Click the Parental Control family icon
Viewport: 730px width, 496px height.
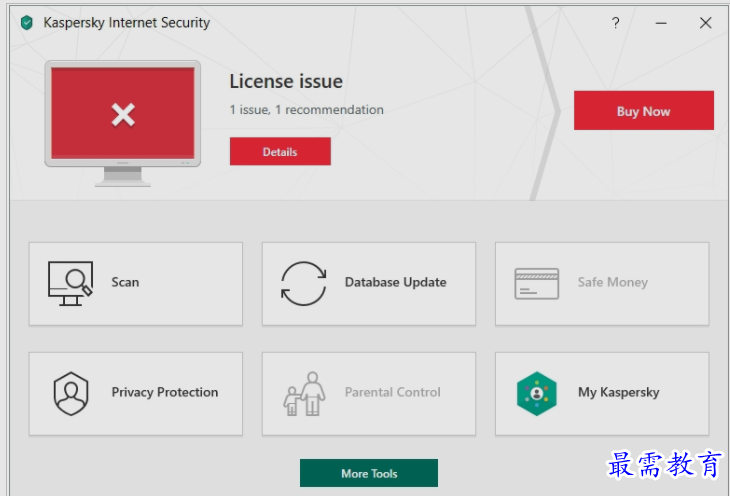tap(304, 394)
